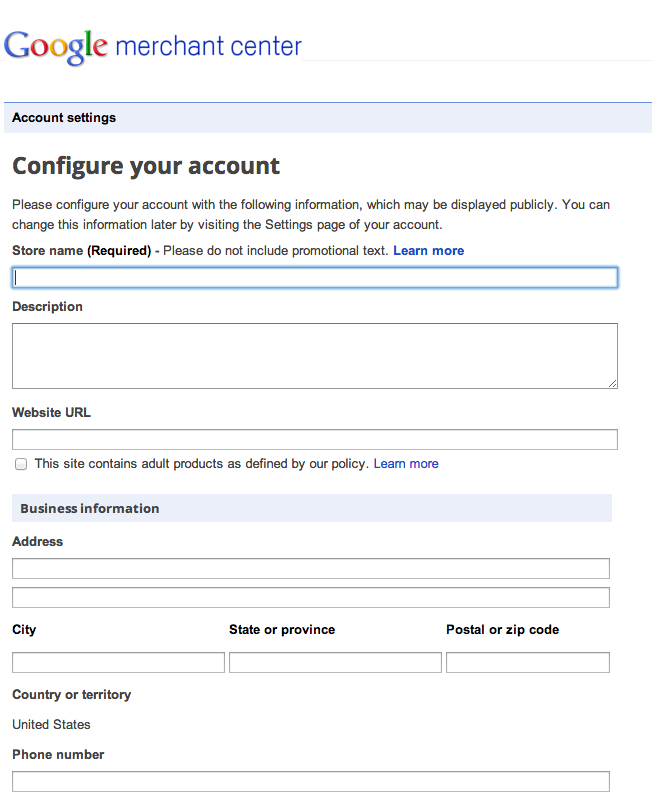This screenshot has width=652, height=806.
Task: Click the adult products checkbox label text
Action: click(x=202, y=464)
